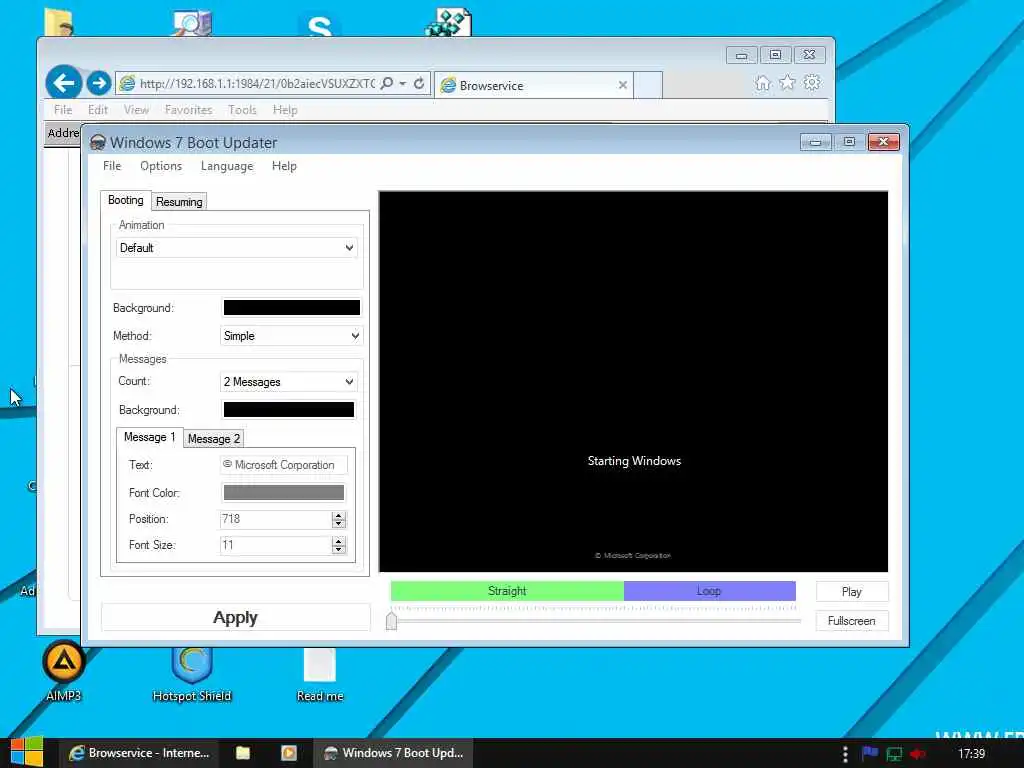
Task: Increase Font Size with up arrow
Action: [338, 541]
